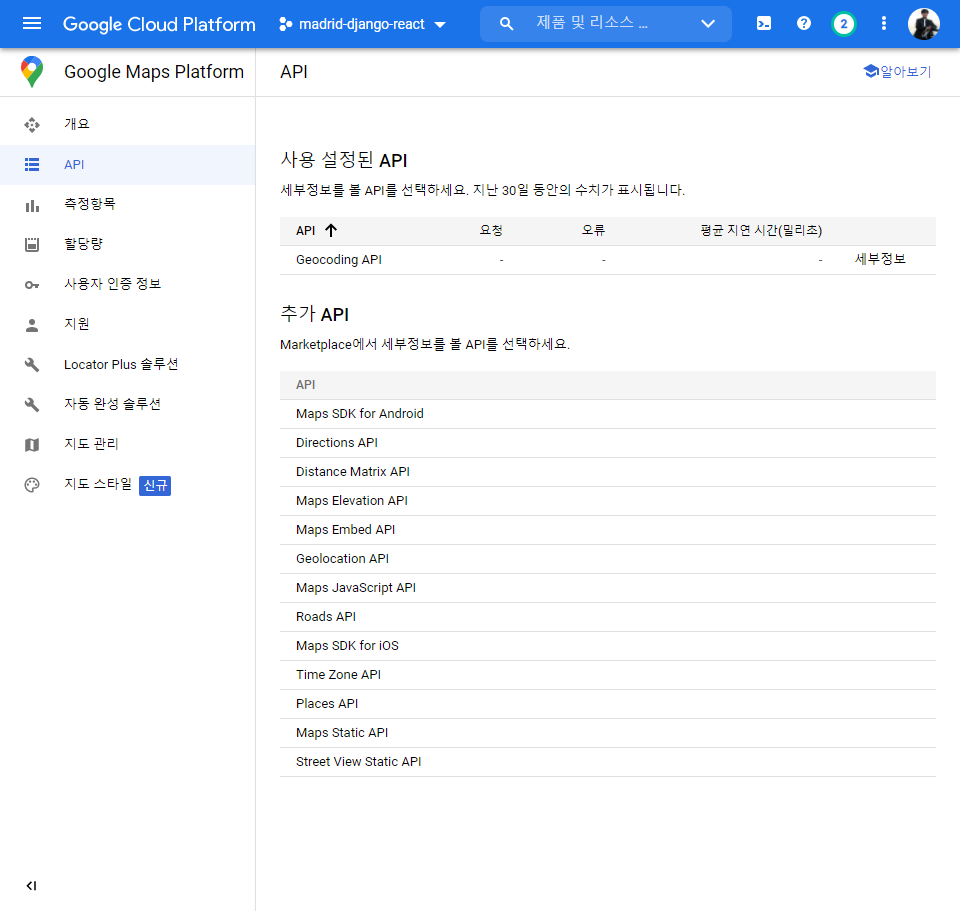Click the 알아보기 learn link
Image resolution: width=960 pixels, height=911 pixels.
[x=897, y=72]
